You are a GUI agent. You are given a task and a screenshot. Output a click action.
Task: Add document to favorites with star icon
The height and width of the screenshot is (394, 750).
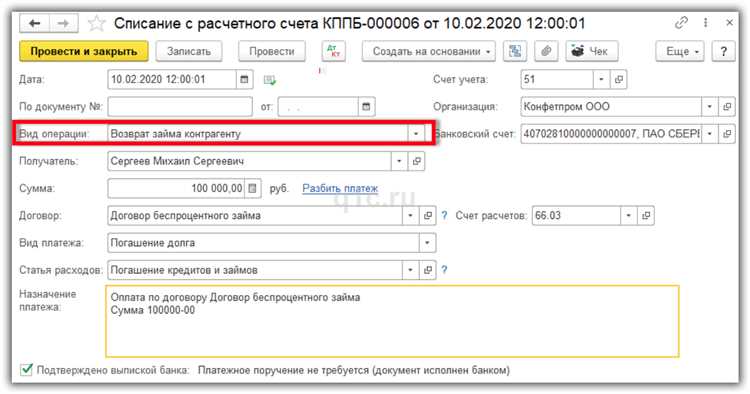[96, 23]
